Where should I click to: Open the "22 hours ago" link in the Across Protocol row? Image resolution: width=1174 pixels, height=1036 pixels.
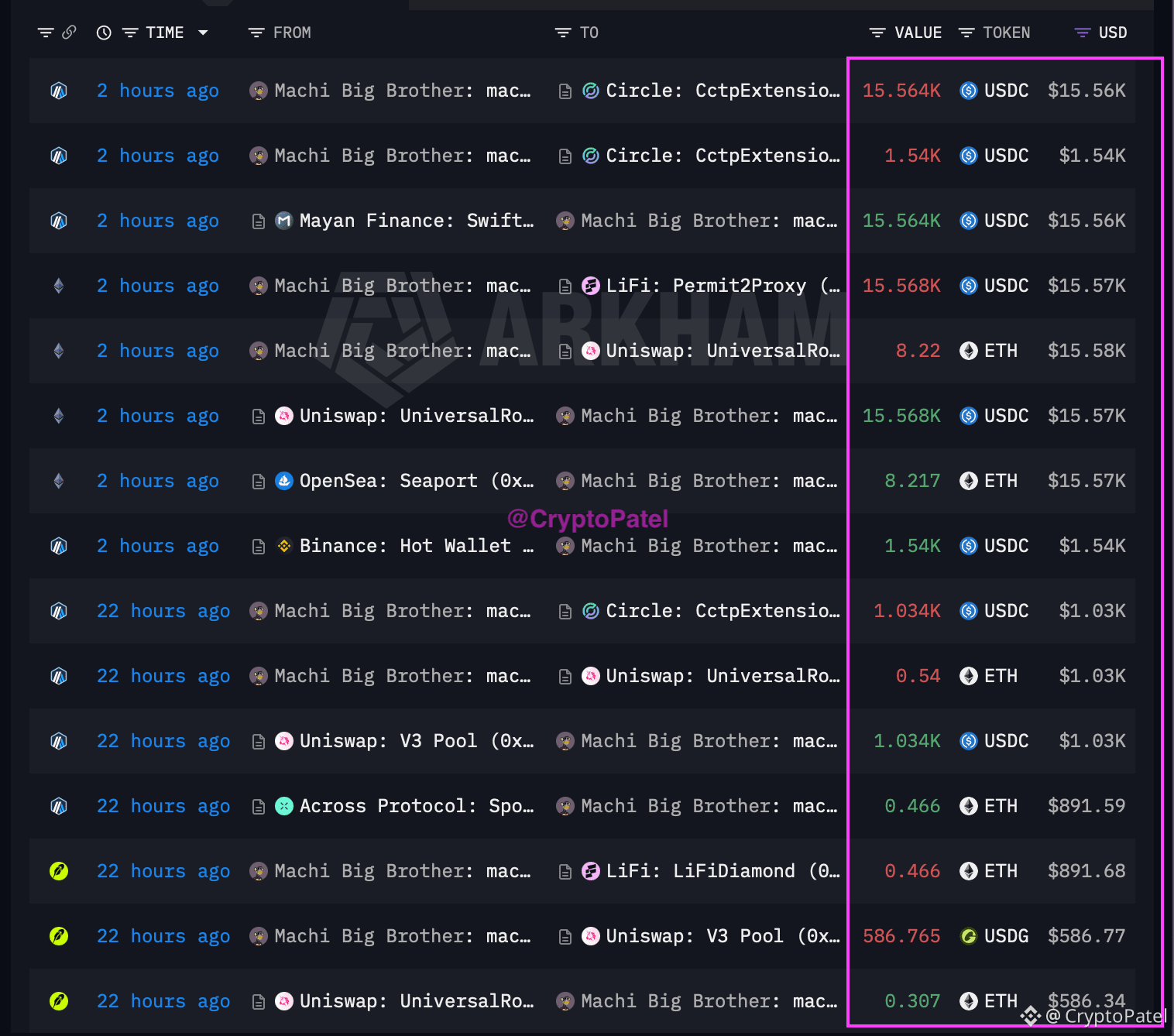[x=163, y=806]
